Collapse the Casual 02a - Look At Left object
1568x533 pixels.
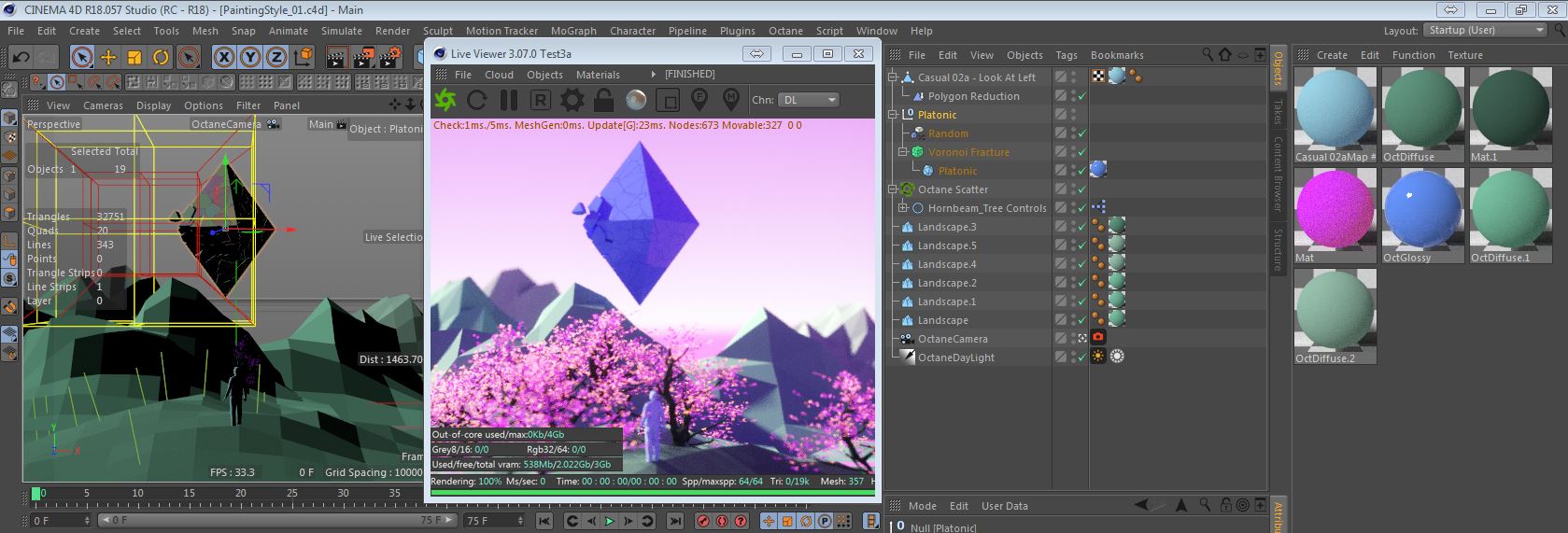click(x=893, y=77)
